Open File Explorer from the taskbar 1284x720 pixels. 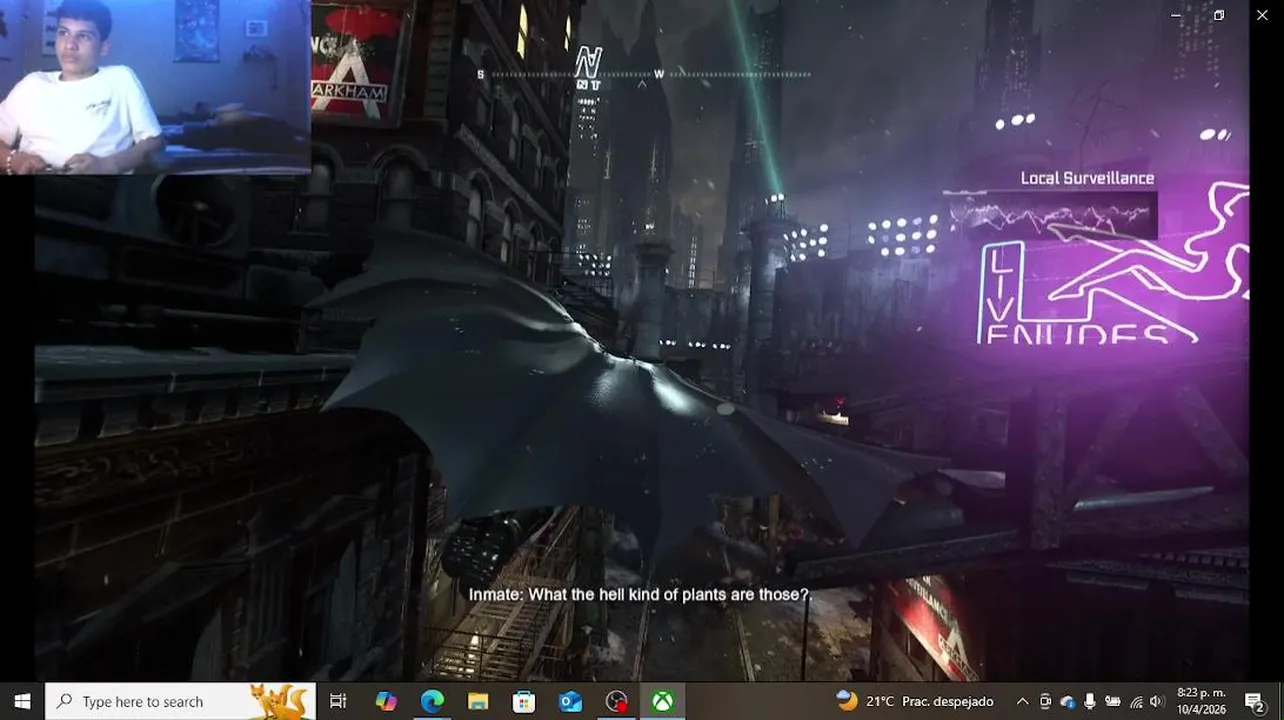(478, 701)
